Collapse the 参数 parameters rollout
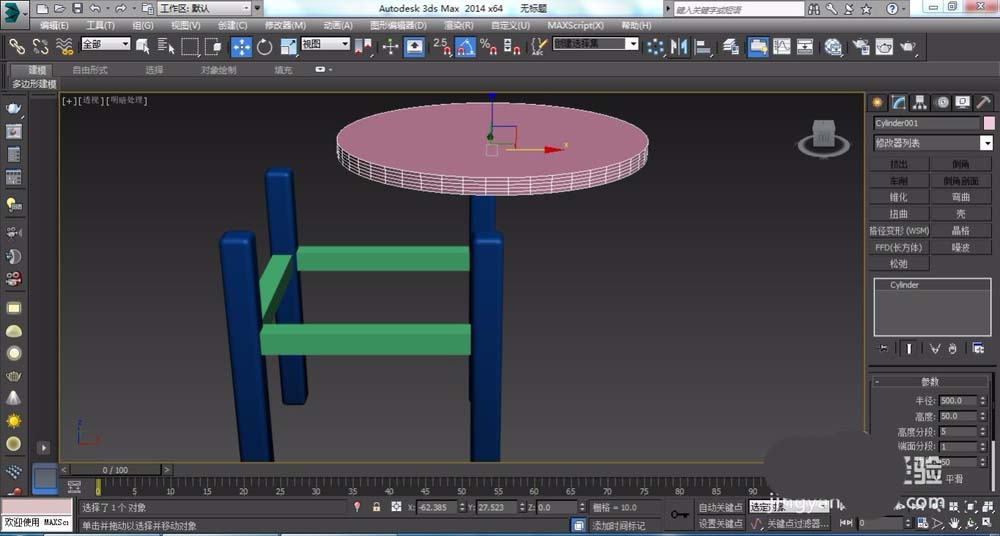 pyautogui.click(x=930, y=382)
